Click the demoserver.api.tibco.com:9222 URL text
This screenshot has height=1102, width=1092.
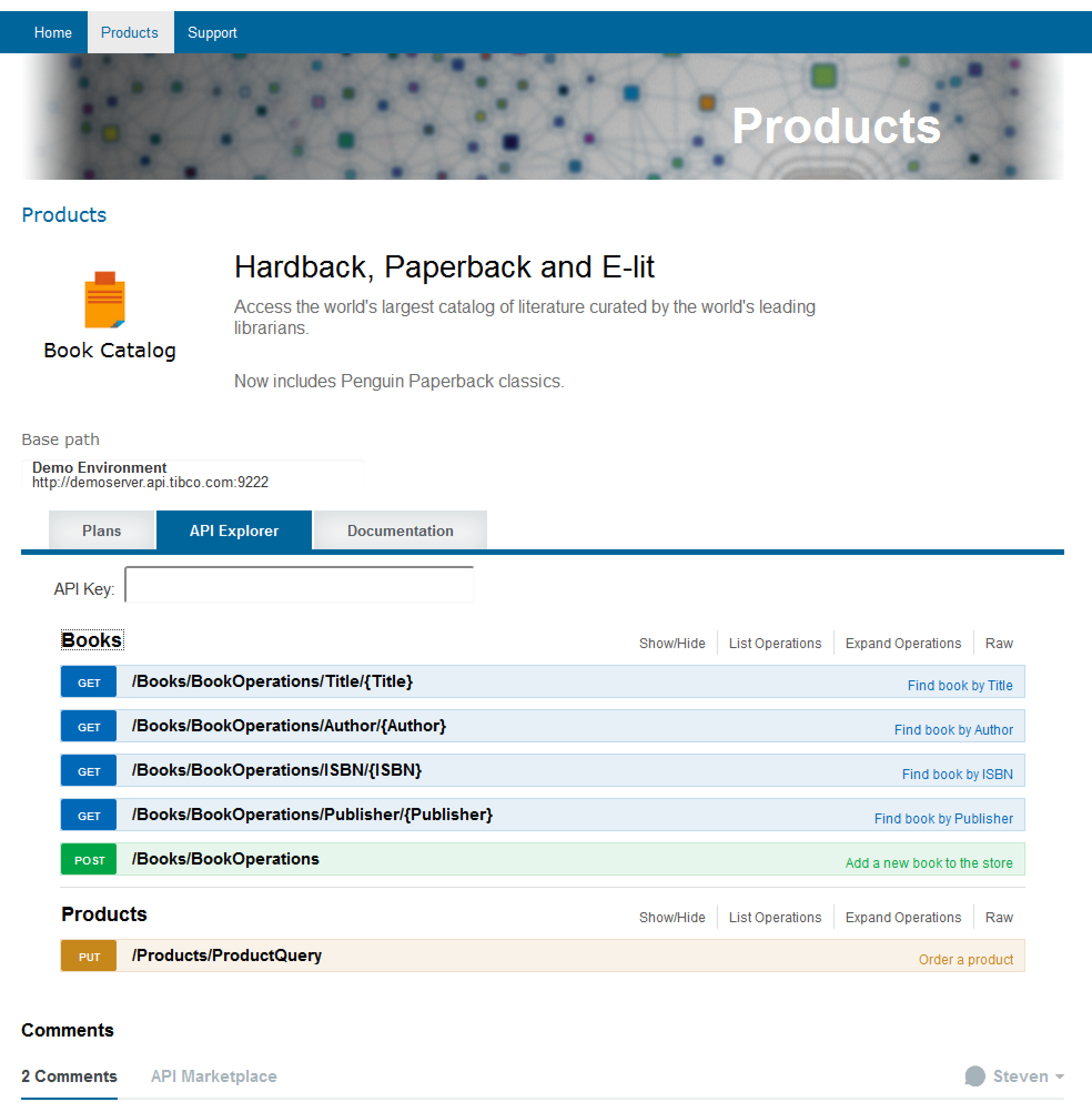(150, 483)
